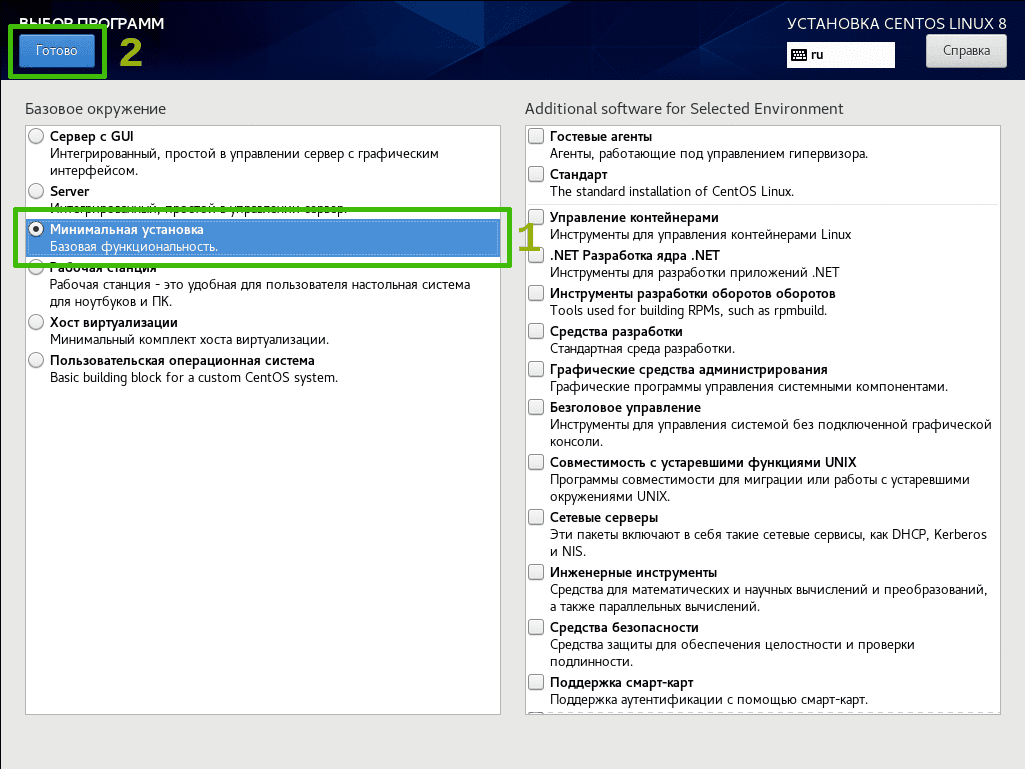Screen dimensions: 1025x769
Task: Toggle Управление контейнерами checkbox
Action: pyautogui.click(x=536, y=217)
